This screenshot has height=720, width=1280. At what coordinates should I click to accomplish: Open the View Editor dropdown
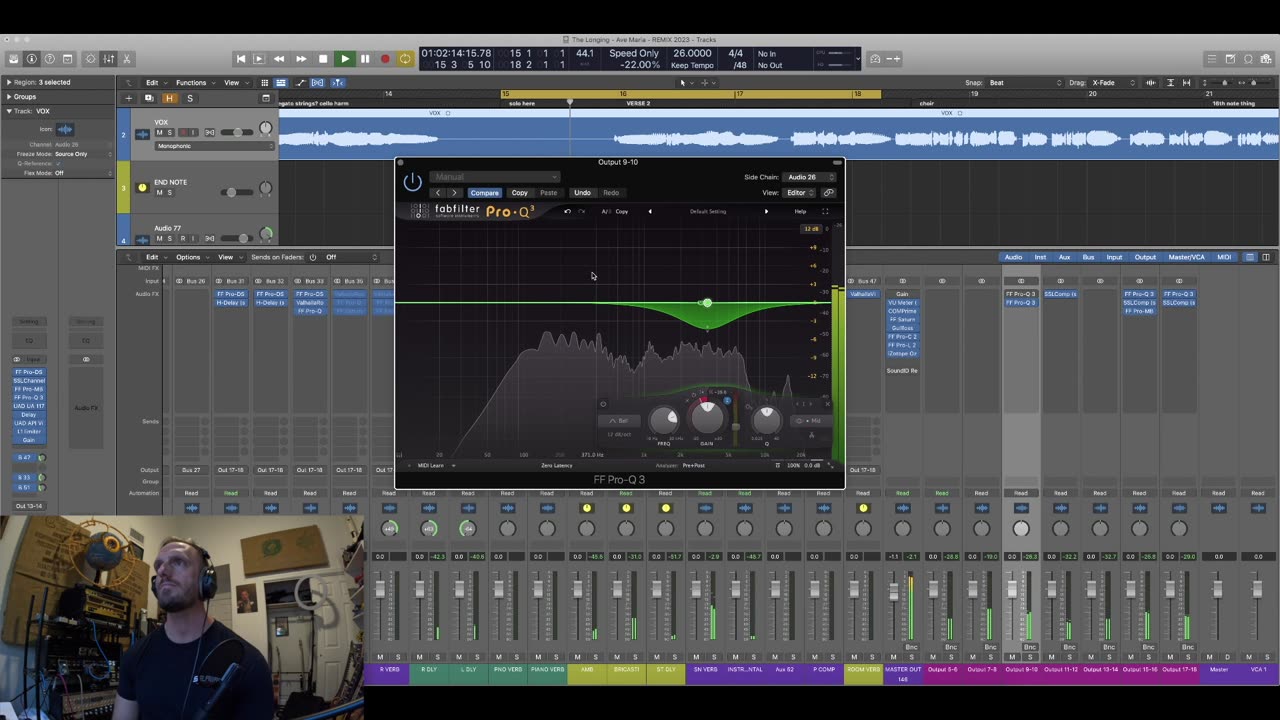coord(799,193)
